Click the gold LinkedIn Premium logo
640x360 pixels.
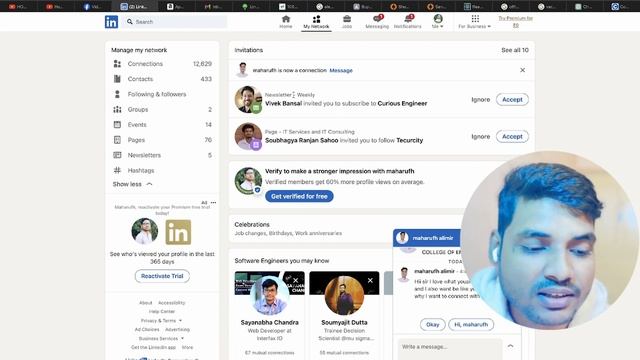point(178,232)
